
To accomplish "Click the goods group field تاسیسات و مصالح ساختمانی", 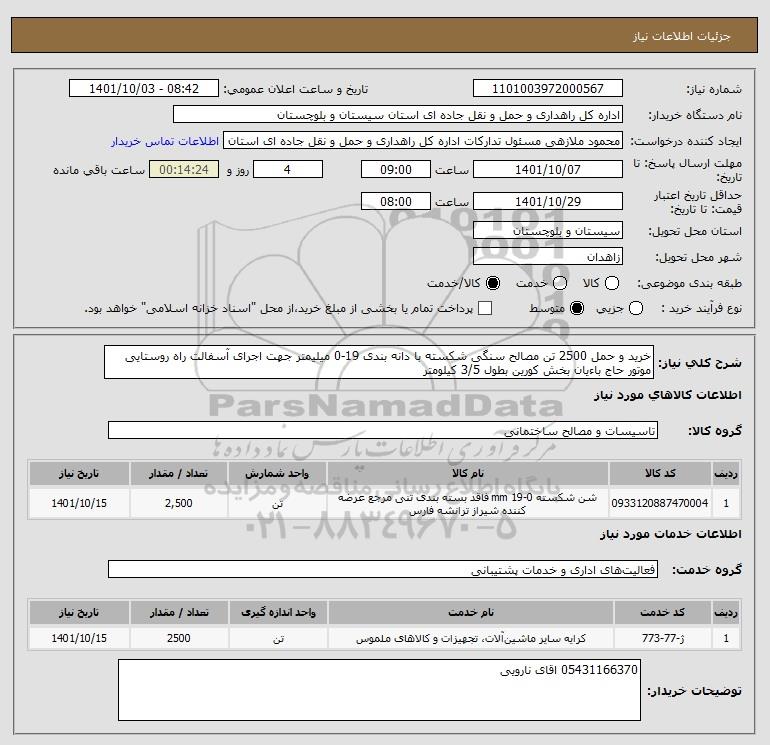I will click(x=383, y=430).
